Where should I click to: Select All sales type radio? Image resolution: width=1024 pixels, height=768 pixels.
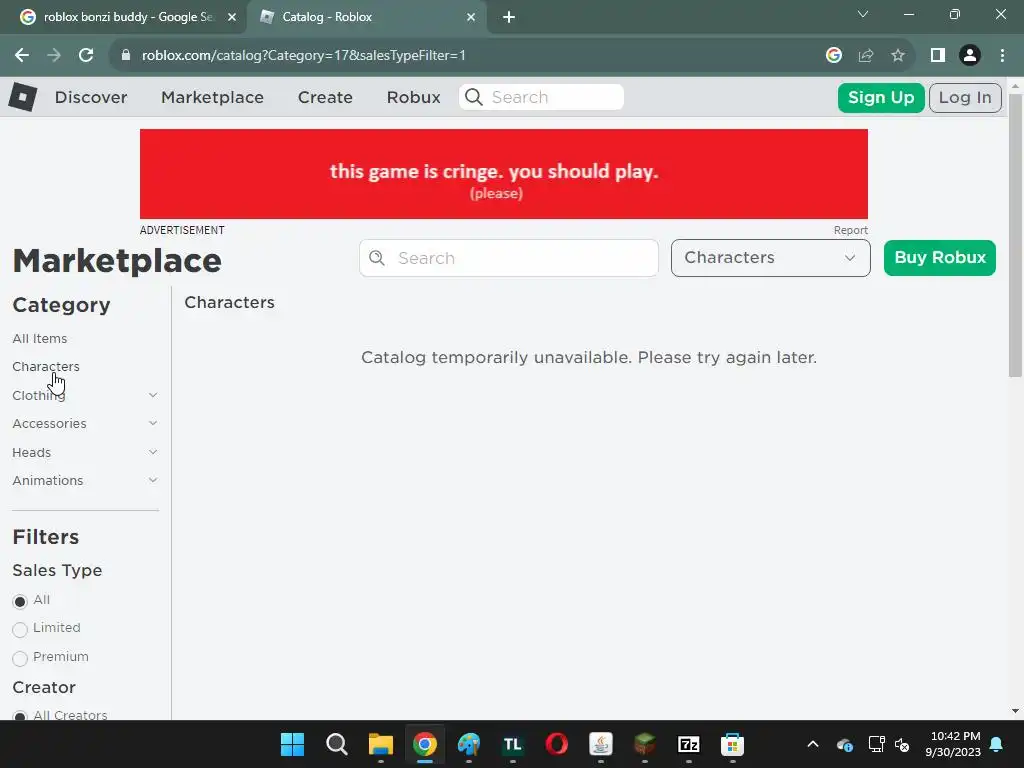[x=20, y=601]
